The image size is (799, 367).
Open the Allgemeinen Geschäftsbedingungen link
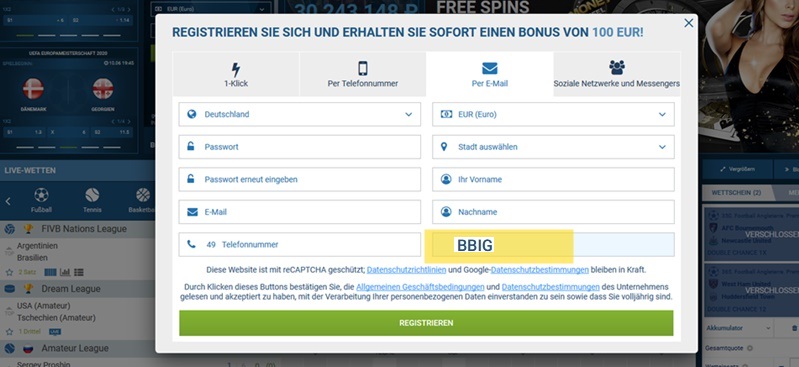coord(420,287)
